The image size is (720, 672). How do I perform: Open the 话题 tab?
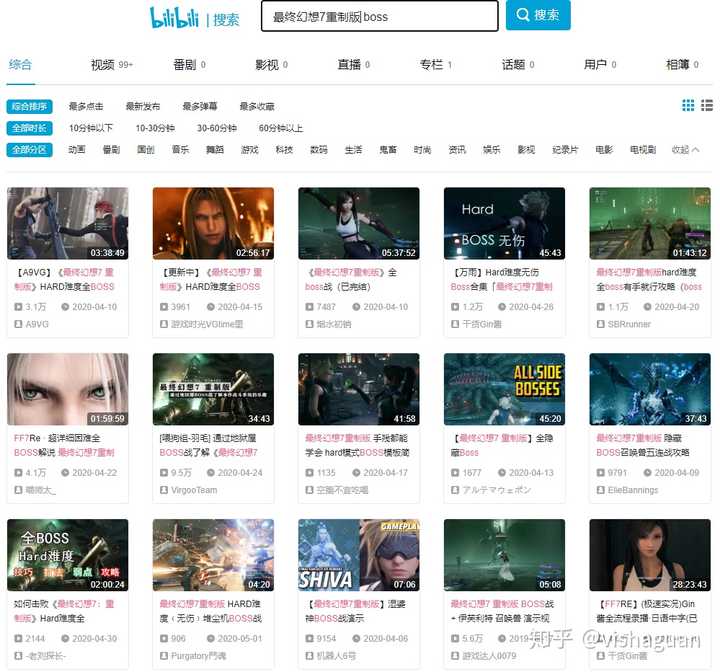pyautogui.click(x=518, y=65)
